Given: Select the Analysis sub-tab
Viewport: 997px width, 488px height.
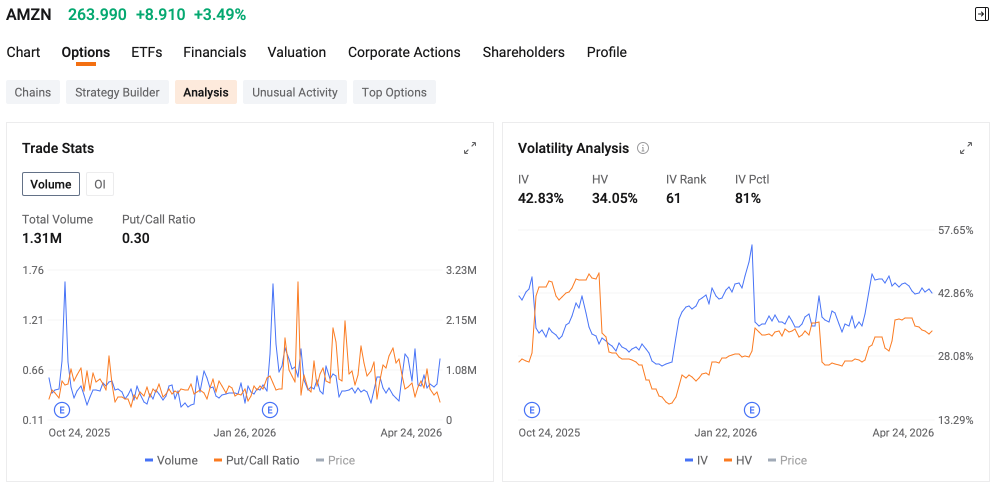Looking at the screenshot, I should pos(206,92).
